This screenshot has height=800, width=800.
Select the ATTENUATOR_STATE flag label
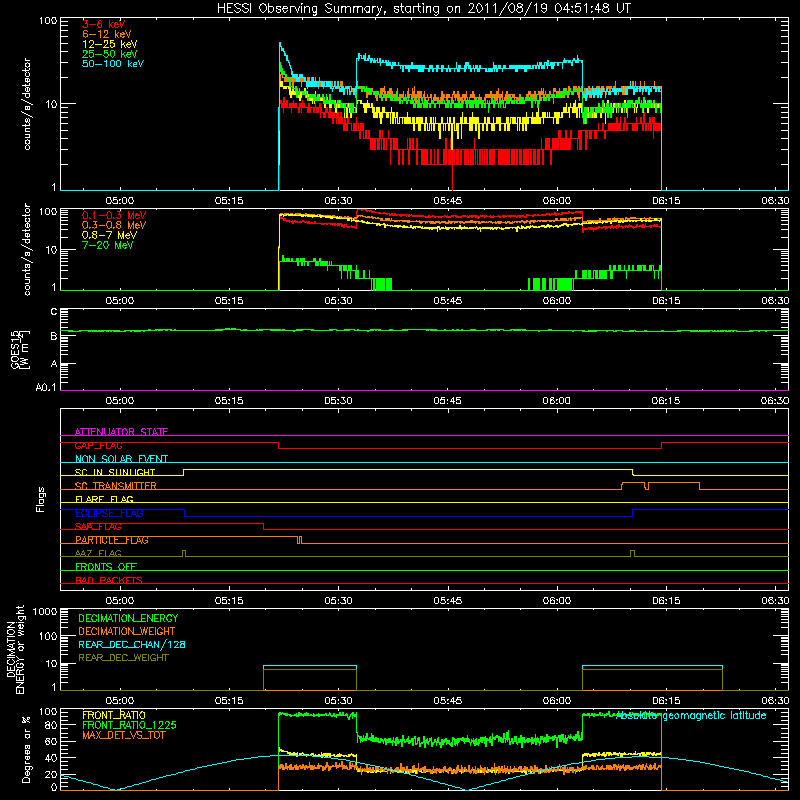tap(121, 432)
